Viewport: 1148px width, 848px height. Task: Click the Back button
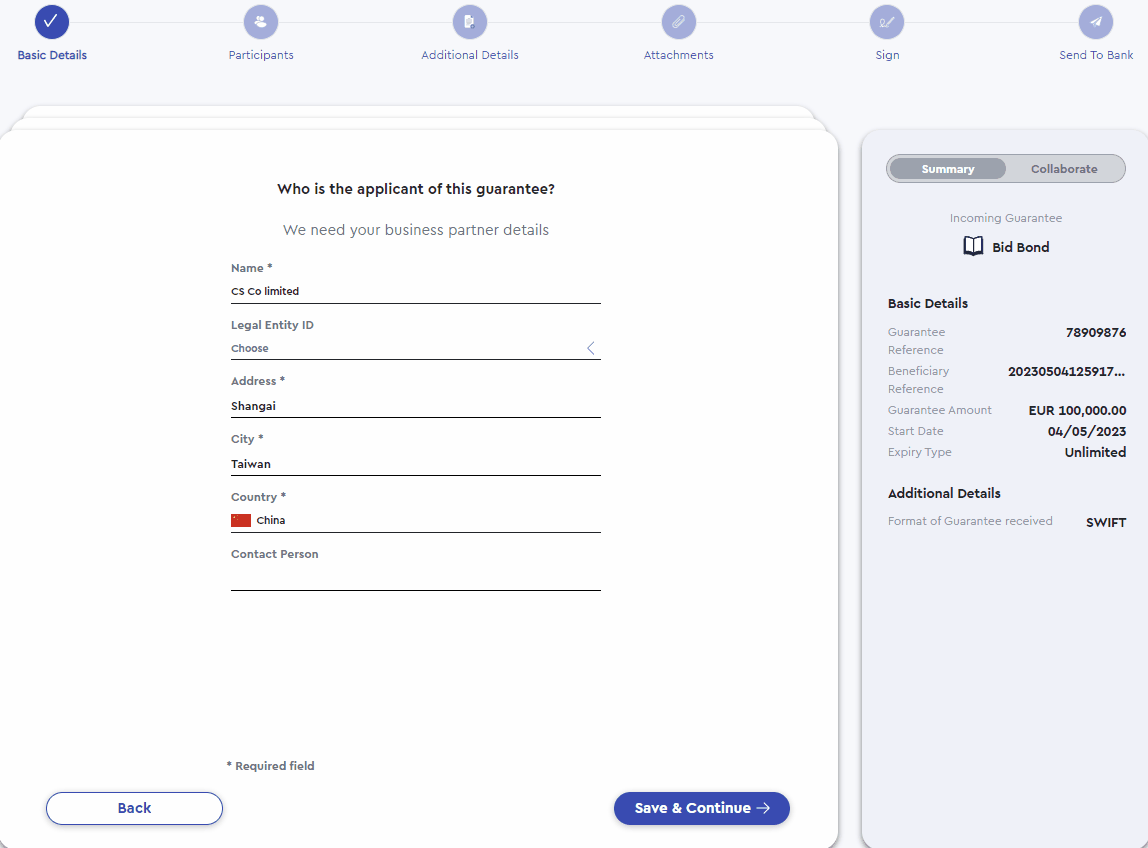tap(134, 808)
